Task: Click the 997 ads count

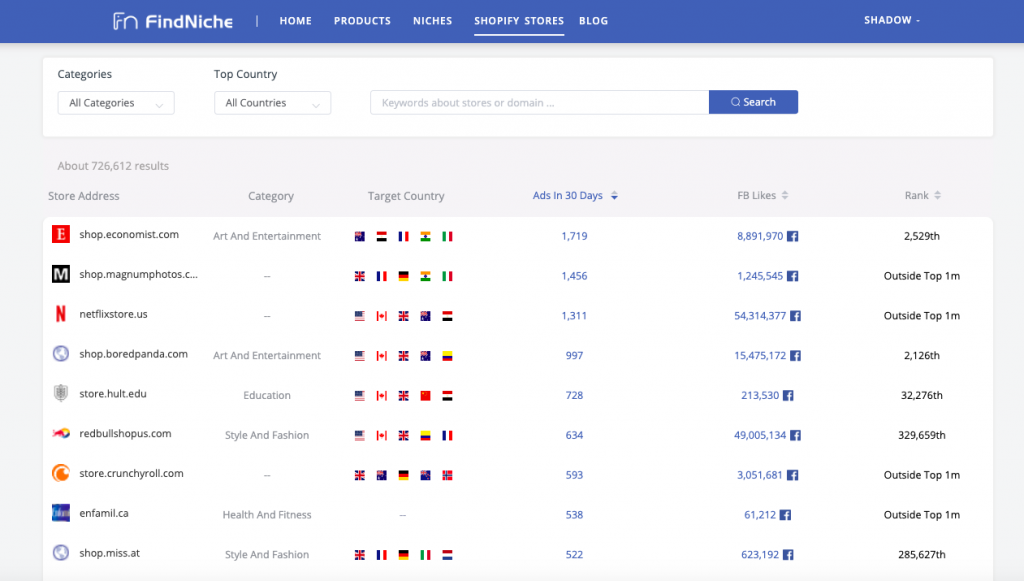Action: [574, 356]
